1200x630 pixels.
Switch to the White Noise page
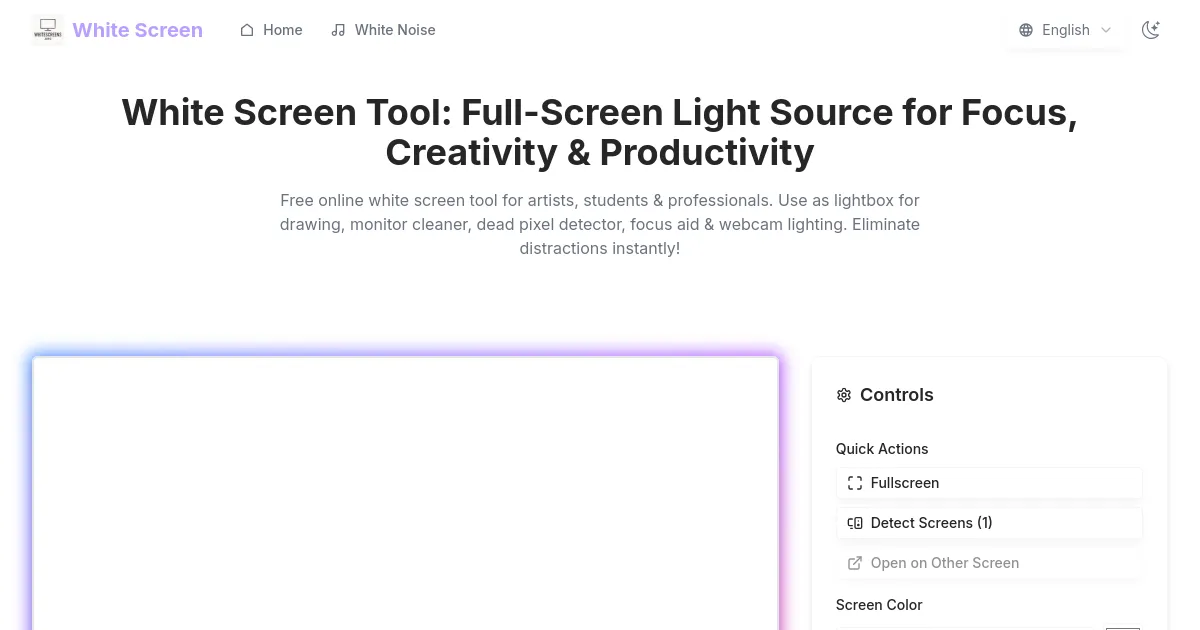395,30
